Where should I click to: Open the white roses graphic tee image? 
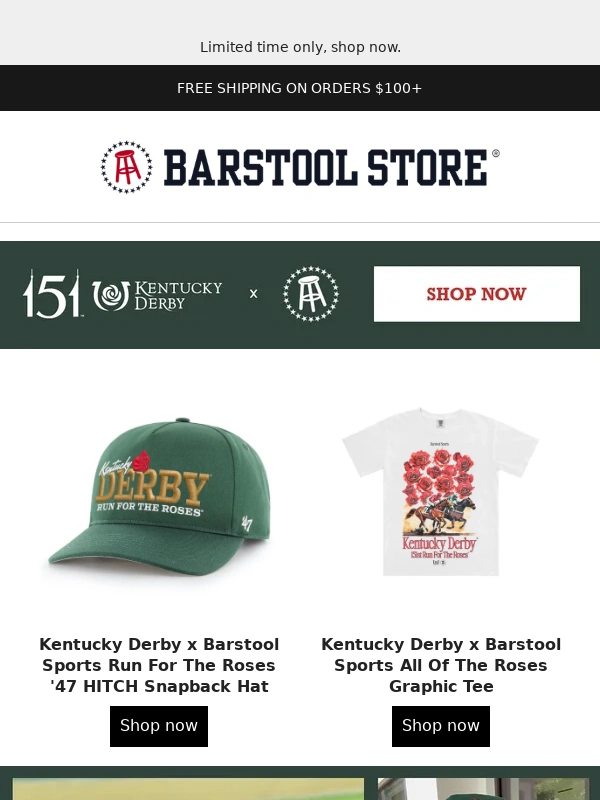coord(441,492)
